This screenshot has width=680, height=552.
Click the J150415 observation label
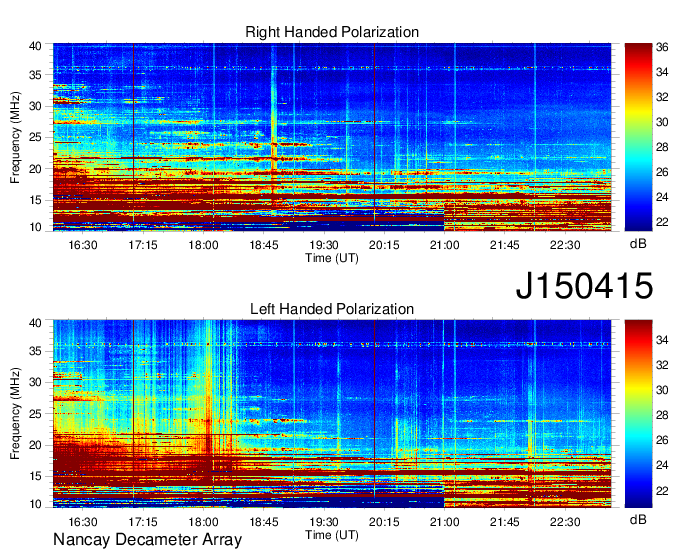point(584,286)
